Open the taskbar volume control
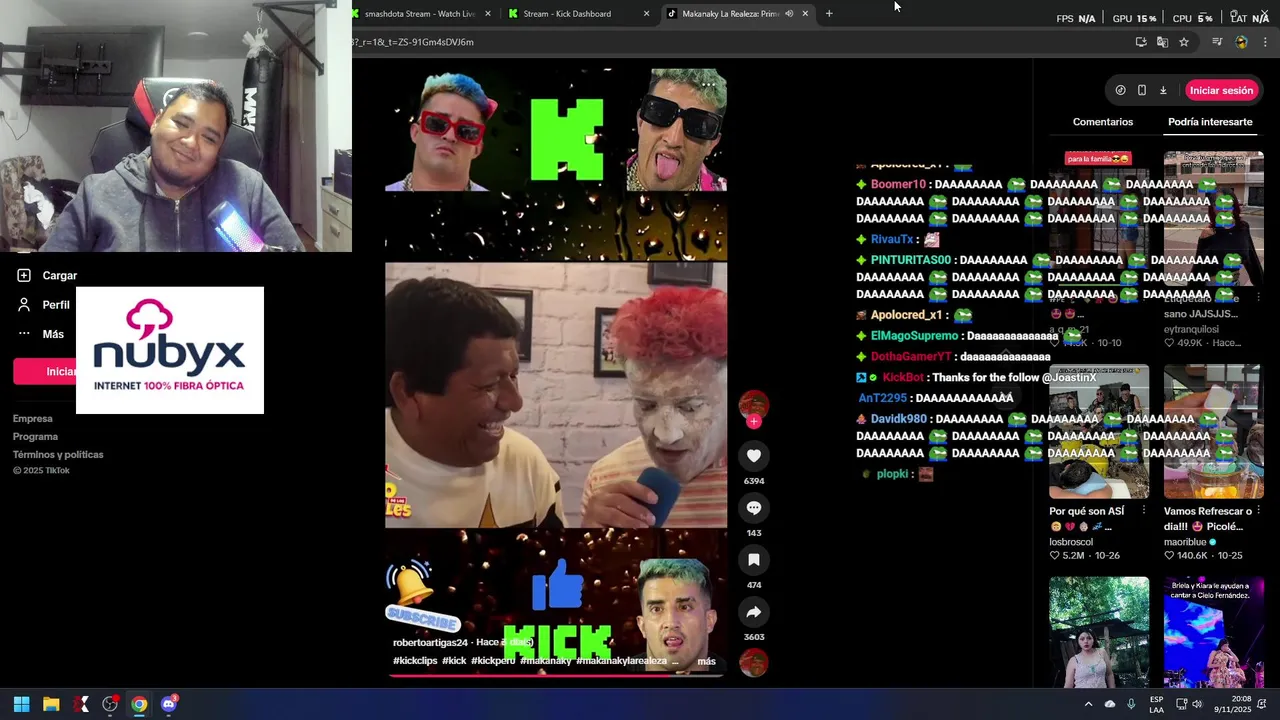1280x720 pixels. (x=1196, y=704)
